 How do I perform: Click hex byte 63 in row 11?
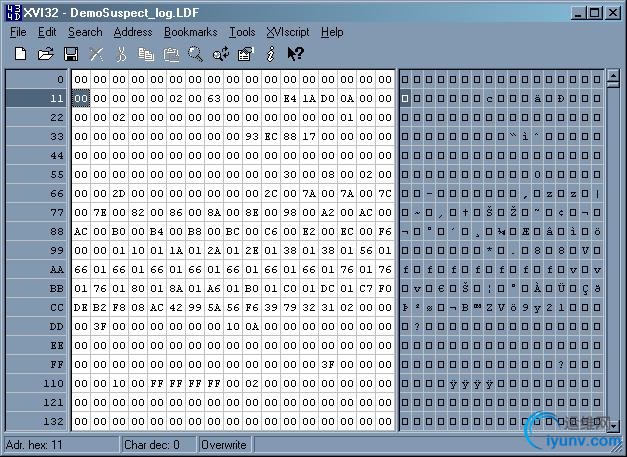tap(214, 98)
